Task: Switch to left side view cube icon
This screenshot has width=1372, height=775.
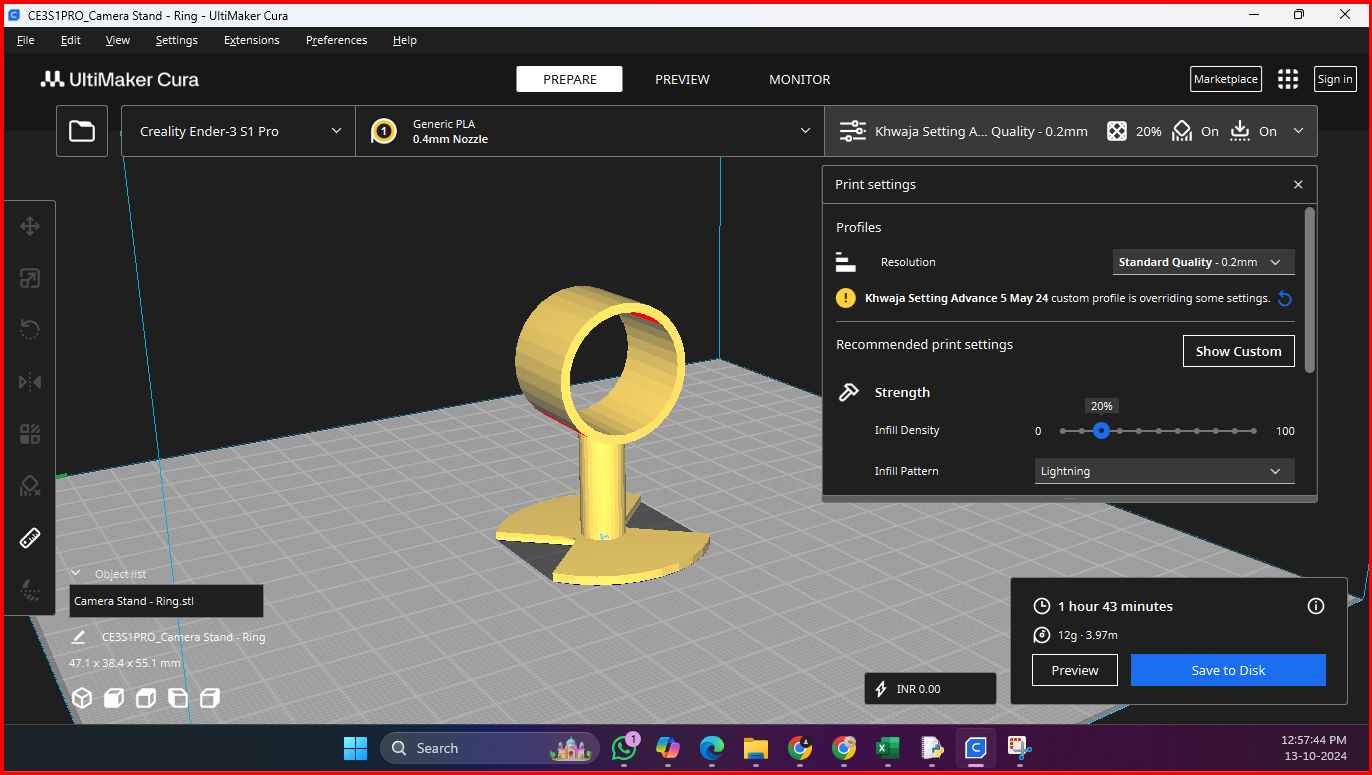Action: 178,698
